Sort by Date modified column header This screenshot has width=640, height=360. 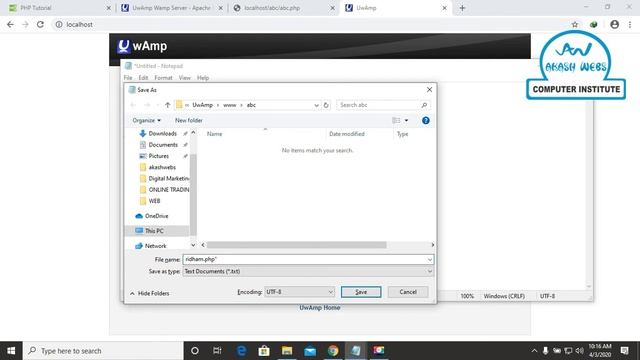pos(347,134)
